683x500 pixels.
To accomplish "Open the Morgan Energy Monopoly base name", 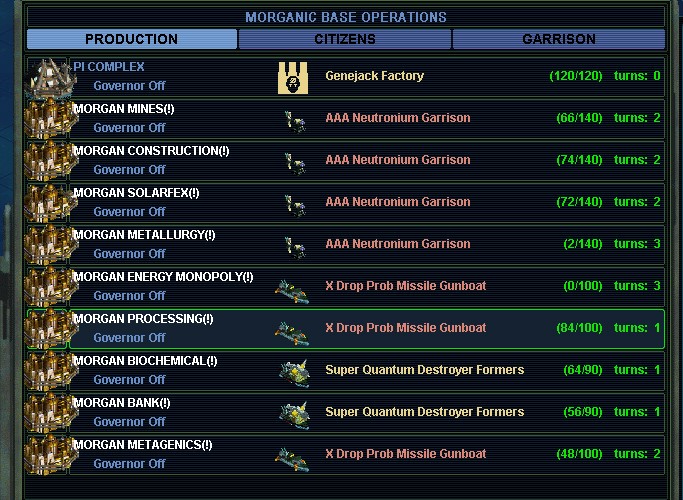I will tap(162, 277).
